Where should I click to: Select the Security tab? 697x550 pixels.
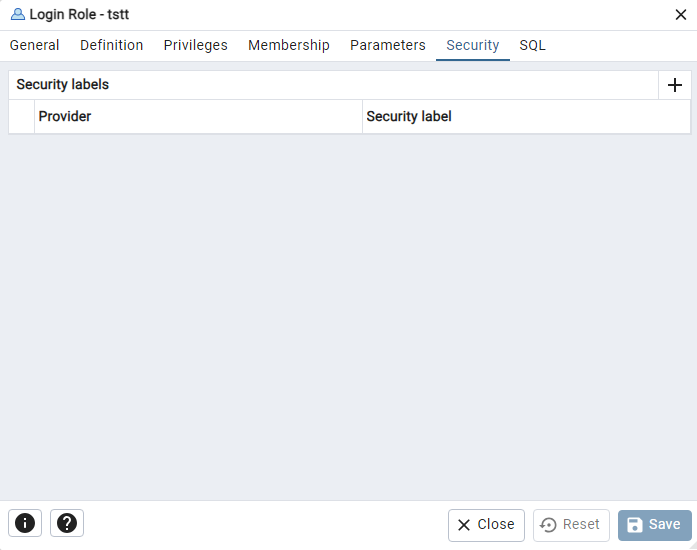(x=473, y=45)
